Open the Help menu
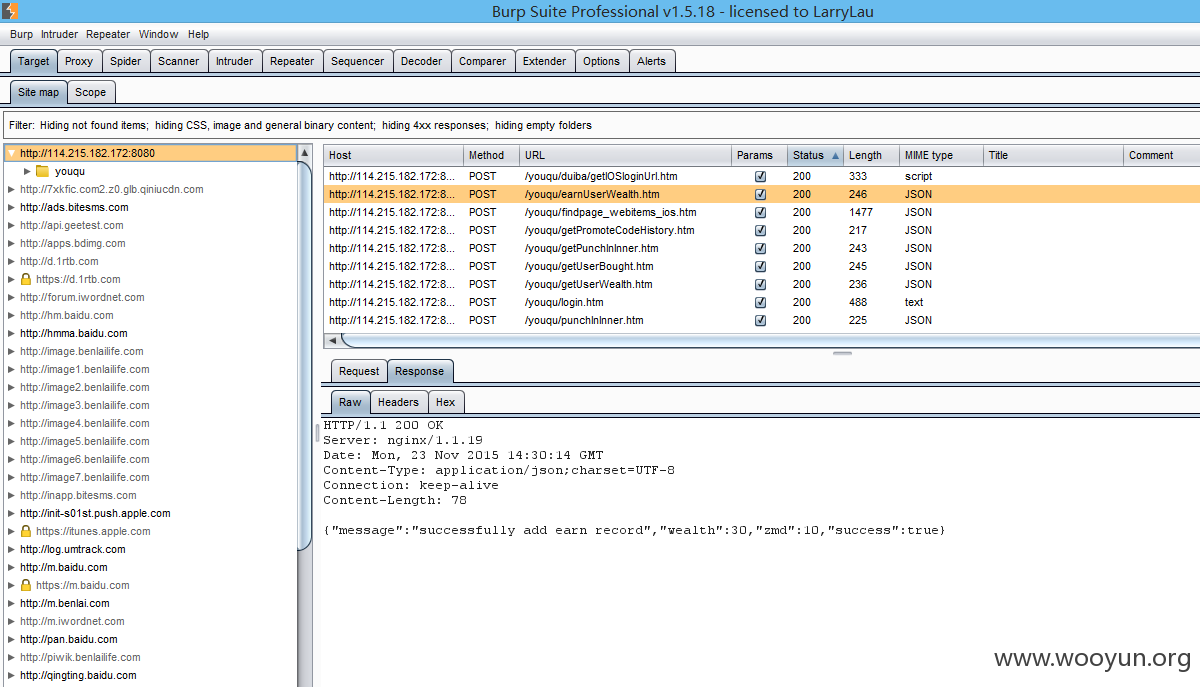Viewport: 1200px width, 687px height. coord(198,34)
